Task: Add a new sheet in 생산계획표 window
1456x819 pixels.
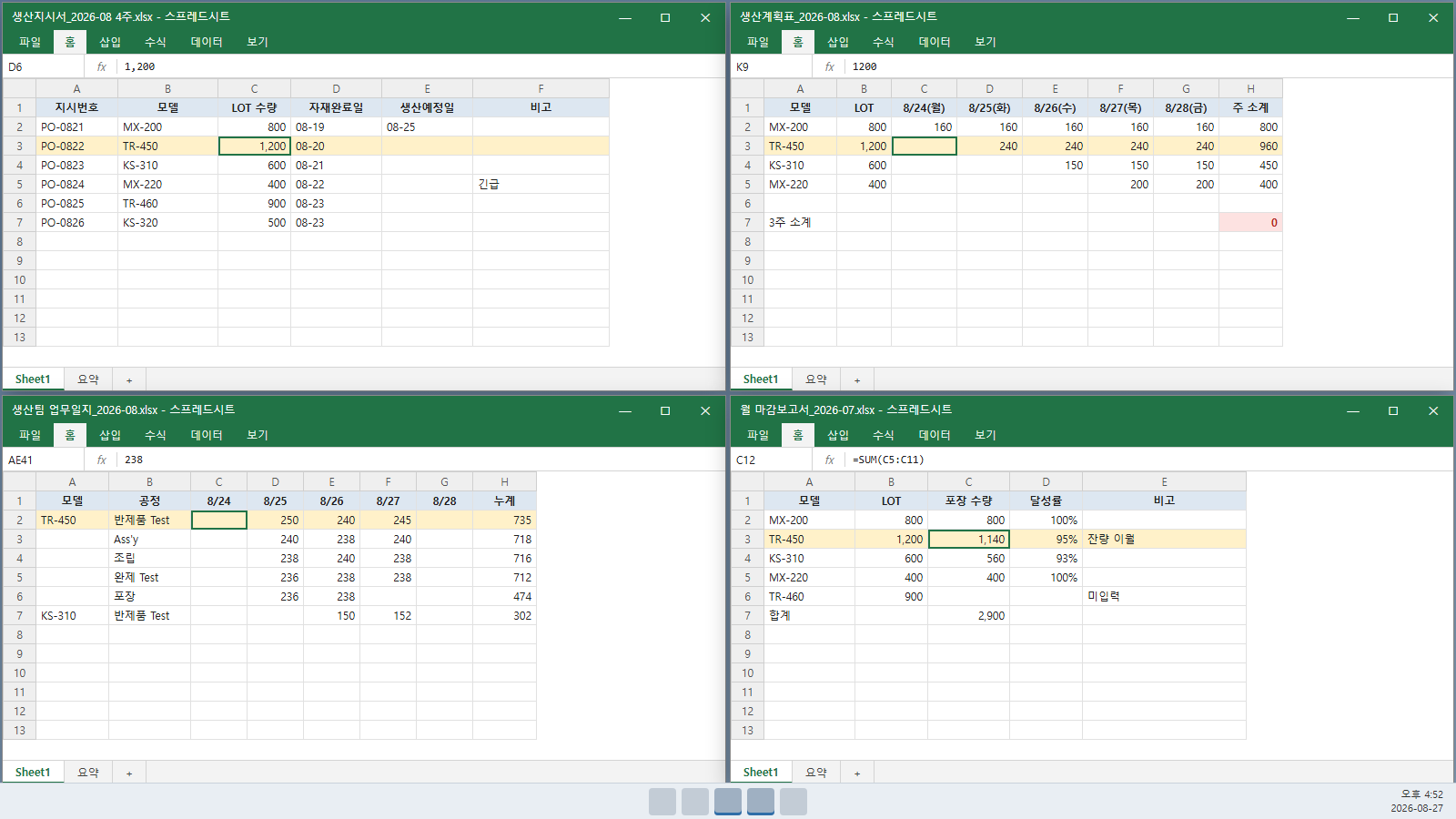Action: coord(857,379)
